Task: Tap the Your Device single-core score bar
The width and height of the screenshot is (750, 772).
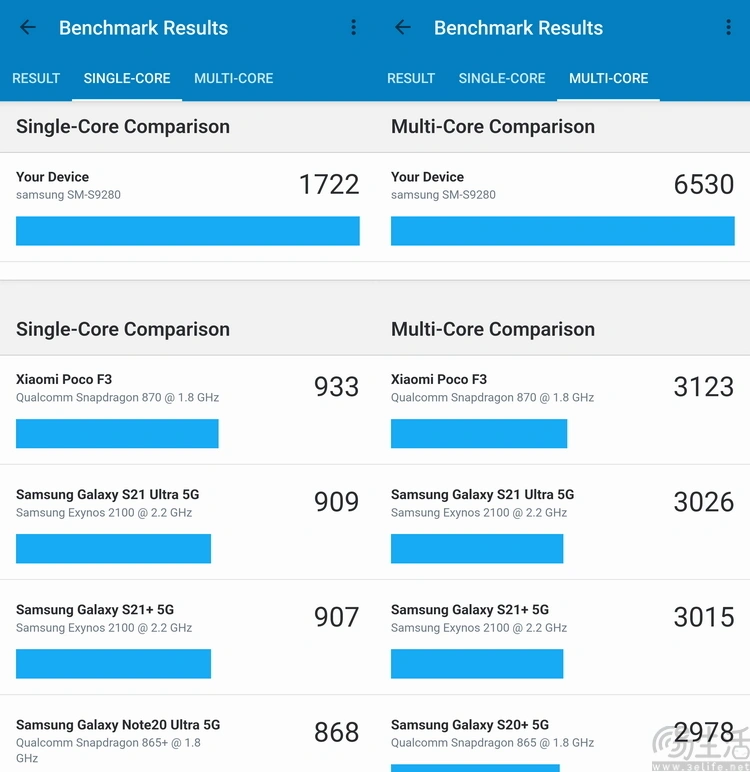Action: (x=188, y=231)
